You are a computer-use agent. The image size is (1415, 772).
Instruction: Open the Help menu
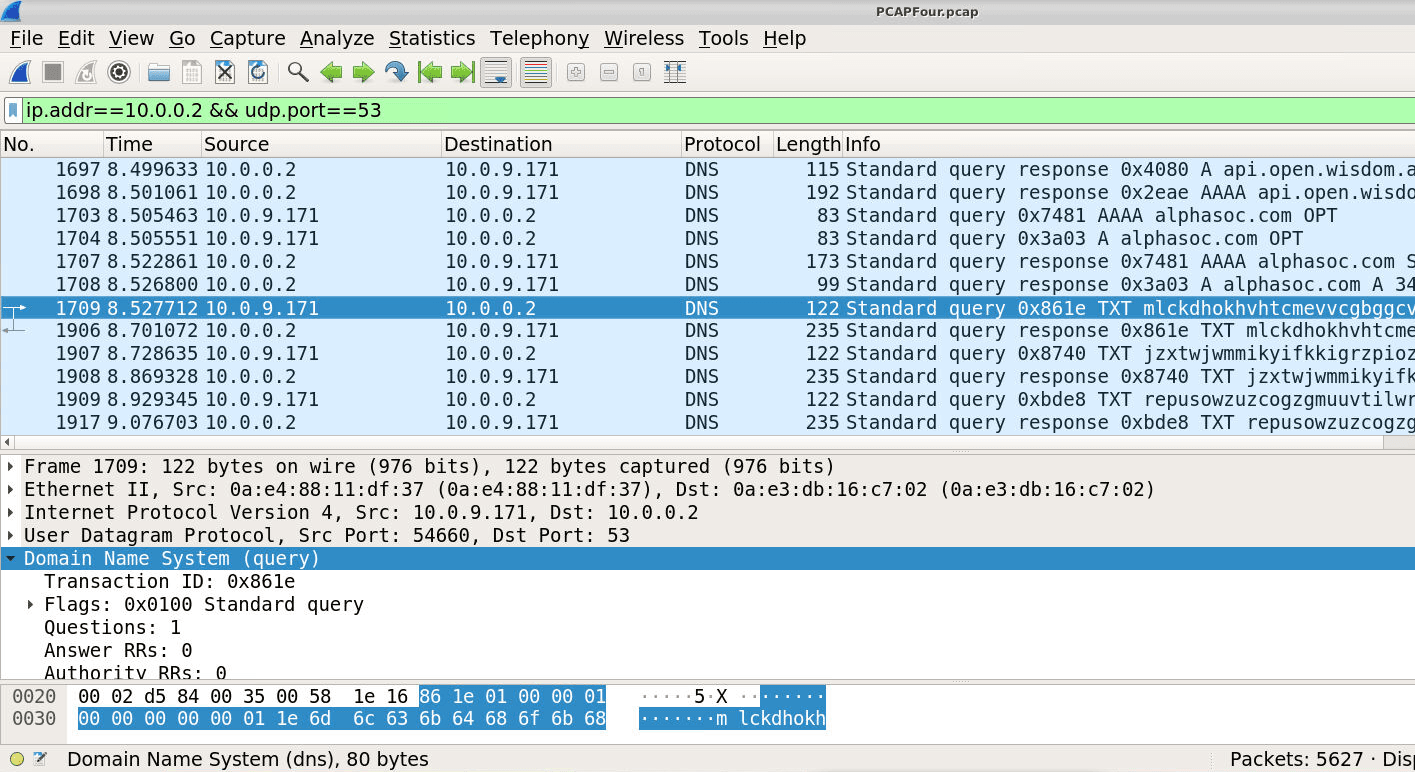tap(784, 38)
